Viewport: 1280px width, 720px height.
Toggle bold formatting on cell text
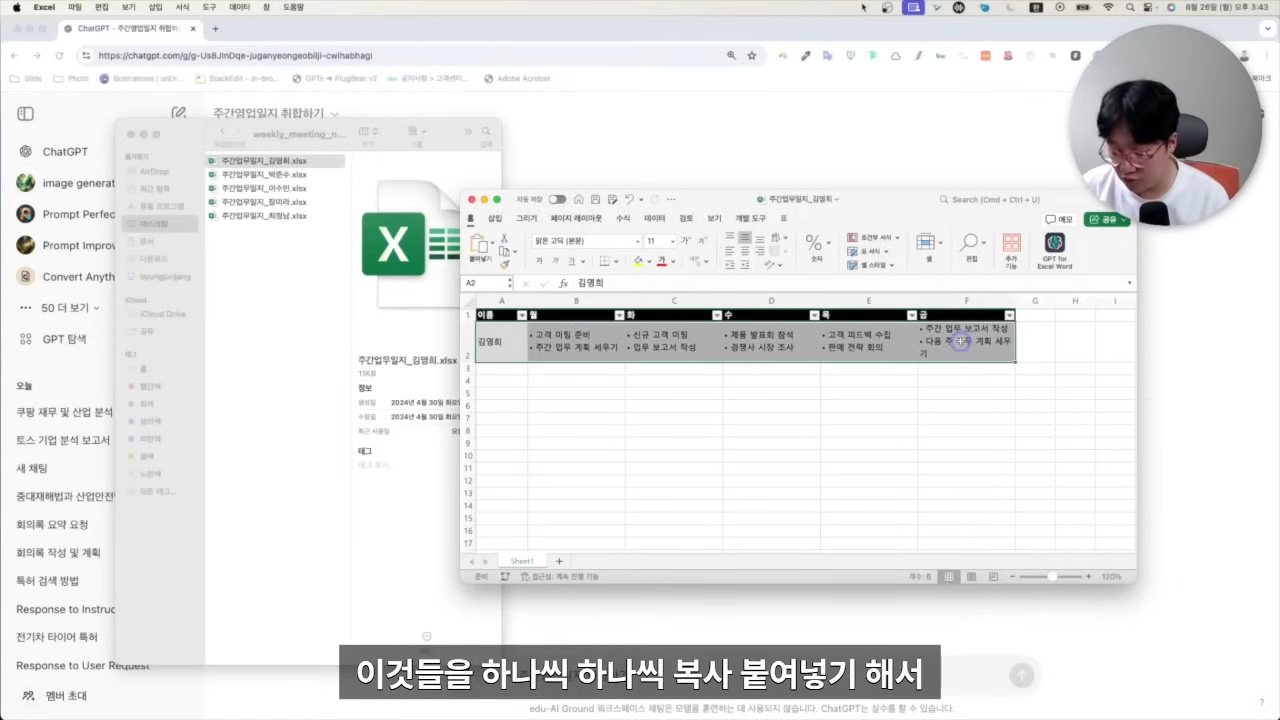[539, 262]
